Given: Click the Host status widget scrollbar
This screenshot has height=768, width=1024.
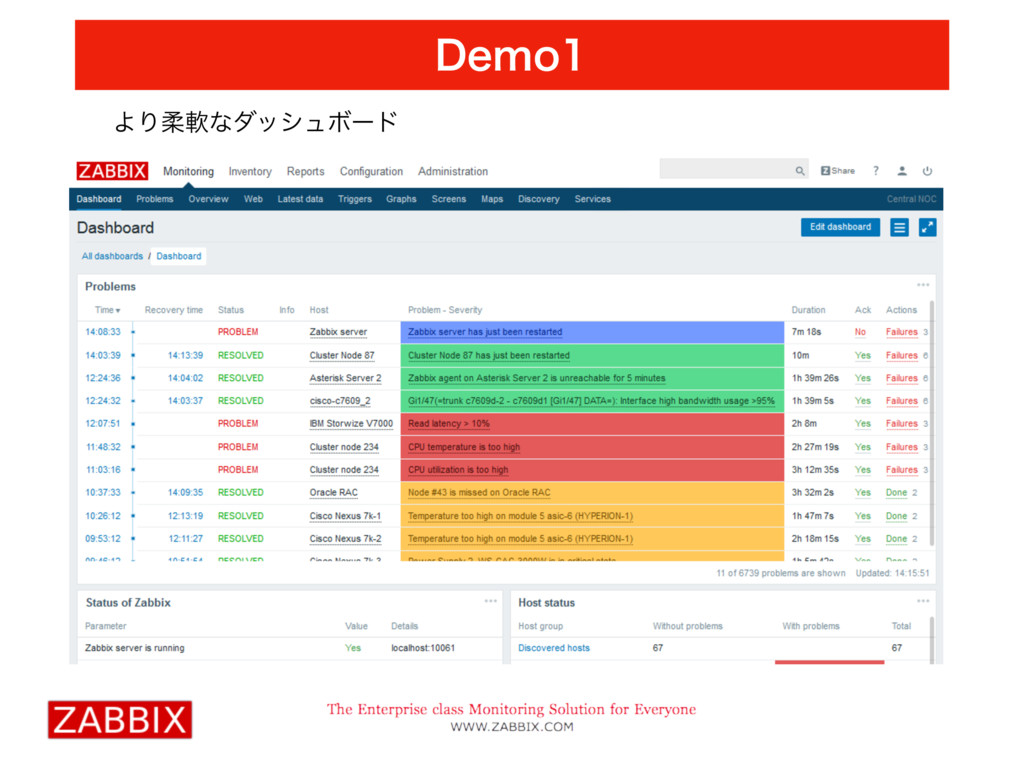Looking at the screenshot, I should 931,639.
